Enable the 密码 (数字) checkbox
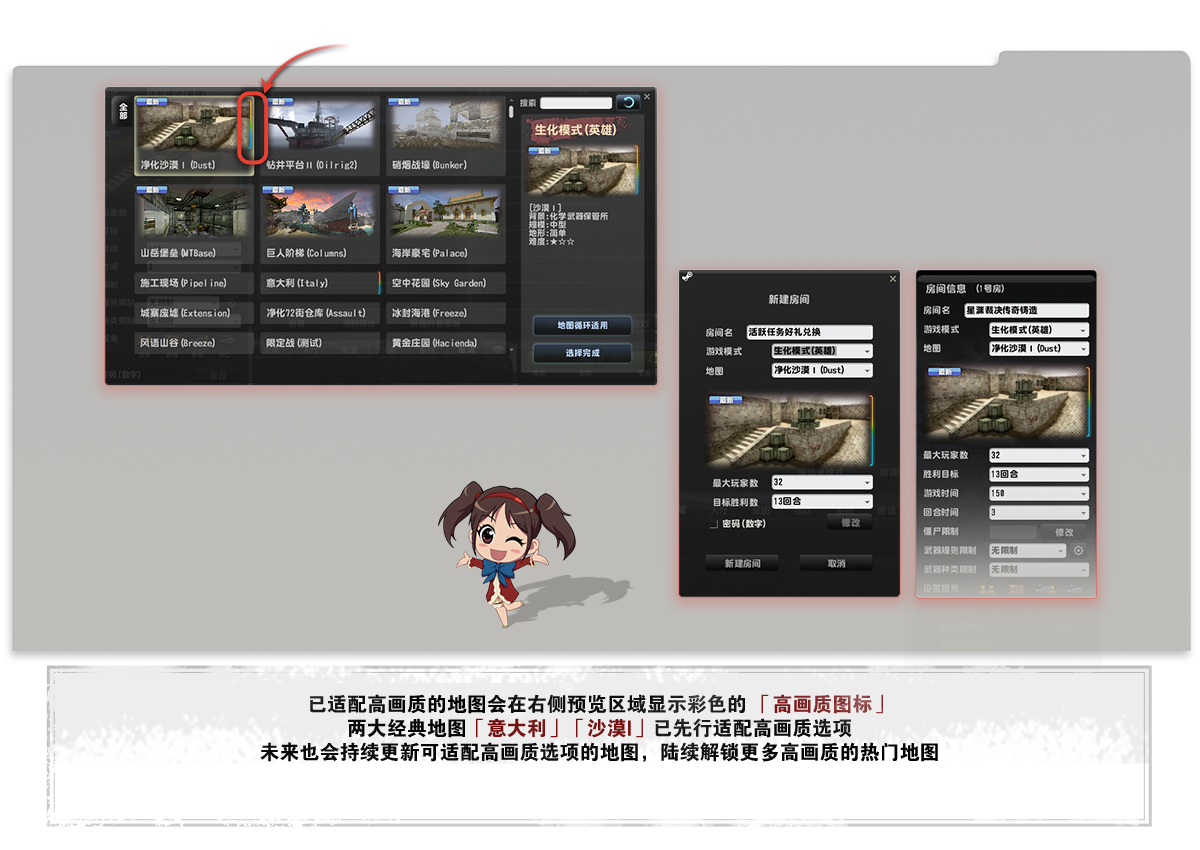The width and height of the screenshot is (1200, 850). pos(713,523)
